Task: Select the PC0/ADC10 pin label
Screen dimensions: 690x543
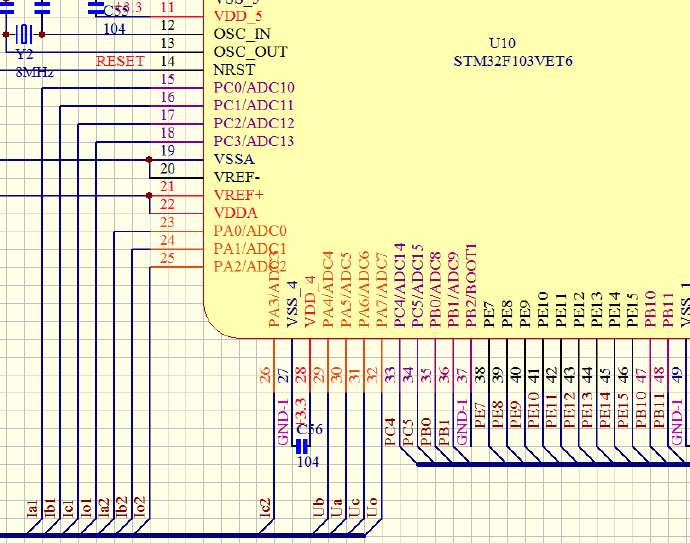Action: [254, 87]
